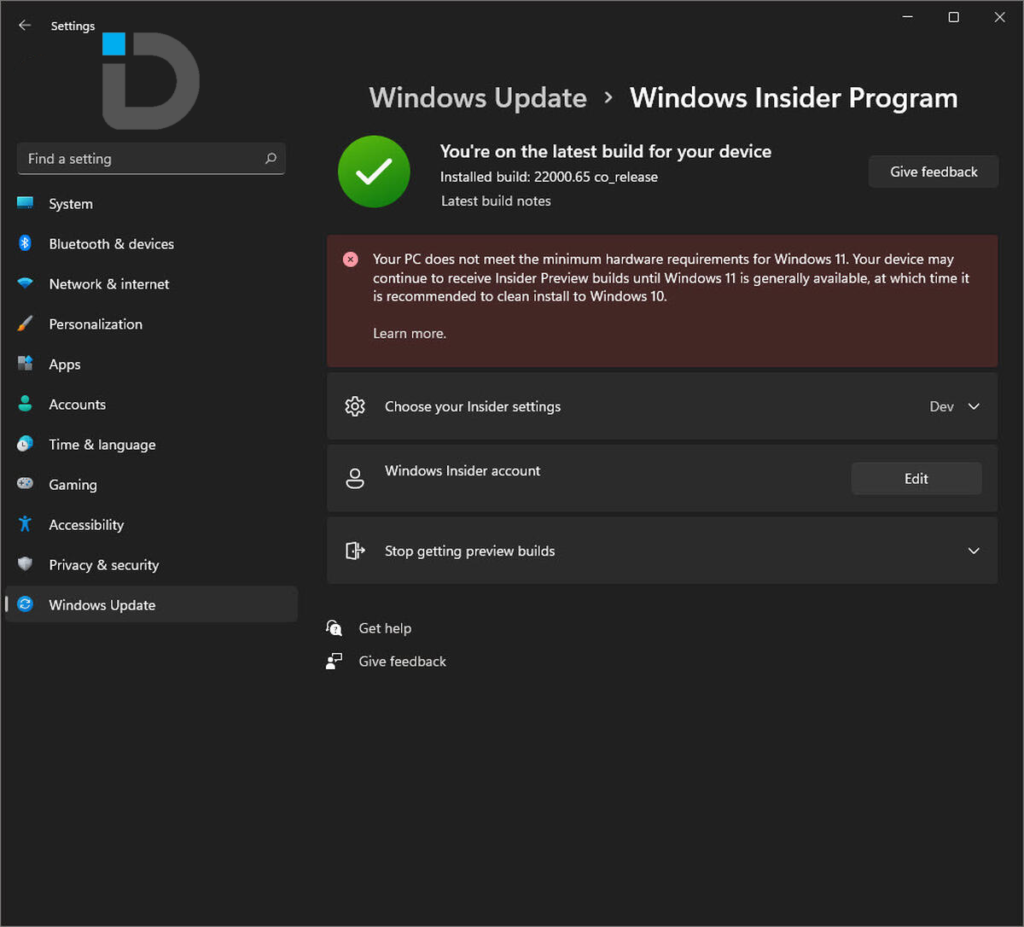Image resolution: width=1024 pixels, height=927 pixels.
Task: Maximize the Settings window
Action: pos(953,17)
